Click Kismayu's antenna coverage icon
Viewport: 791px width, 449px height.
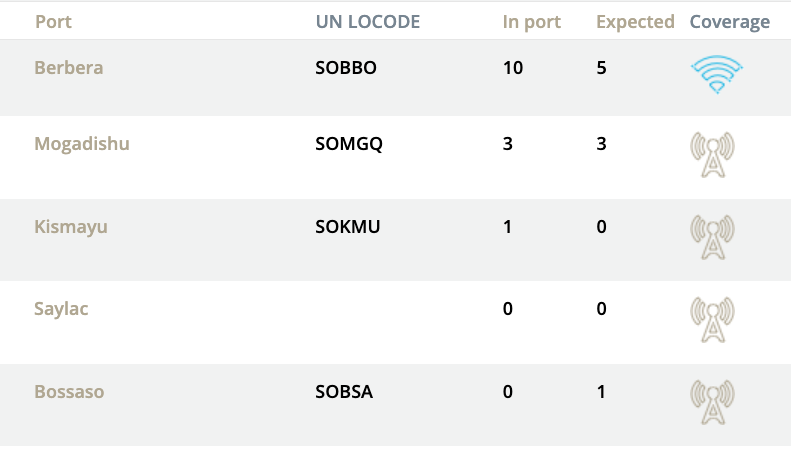pos(712,238)
